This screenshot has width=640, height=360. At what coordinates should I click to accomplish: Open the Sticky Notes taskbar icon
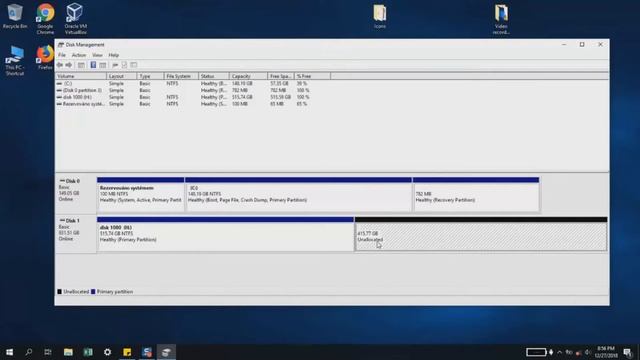pos(127,352)
